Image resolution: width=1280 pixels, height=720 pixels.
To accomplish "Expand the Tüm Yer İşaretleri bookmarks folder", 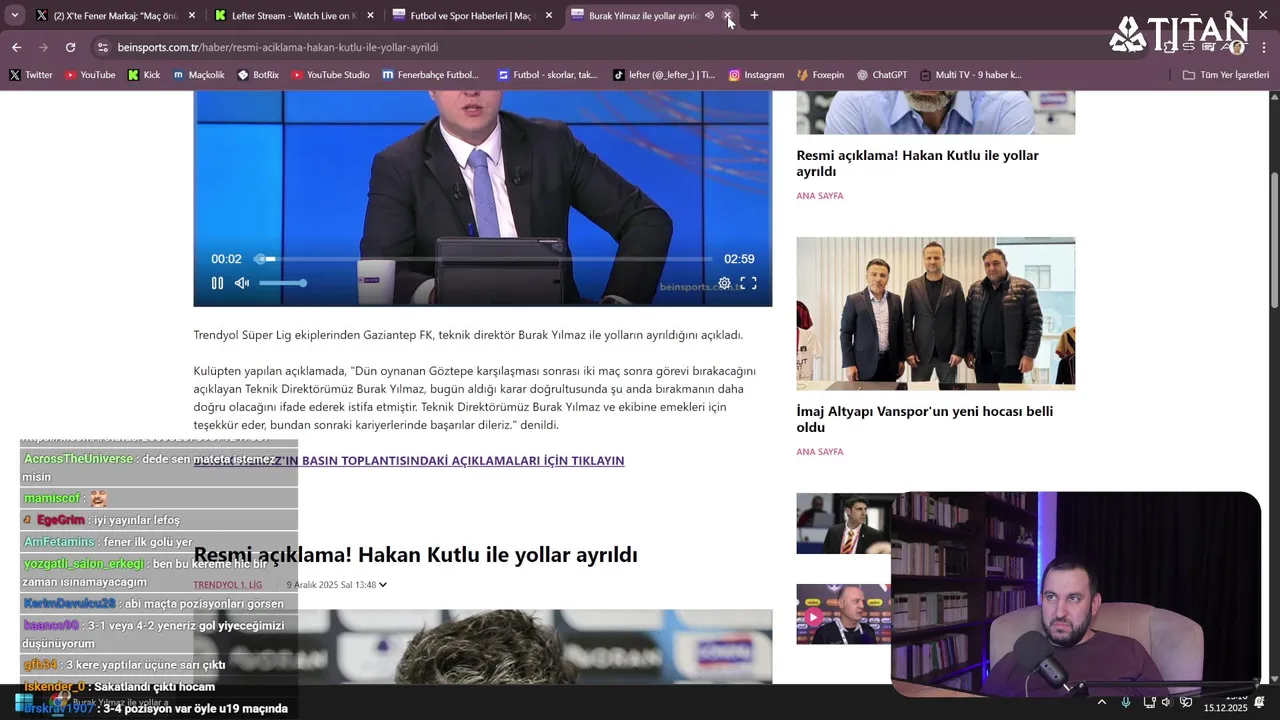I will coord(1226,75).
